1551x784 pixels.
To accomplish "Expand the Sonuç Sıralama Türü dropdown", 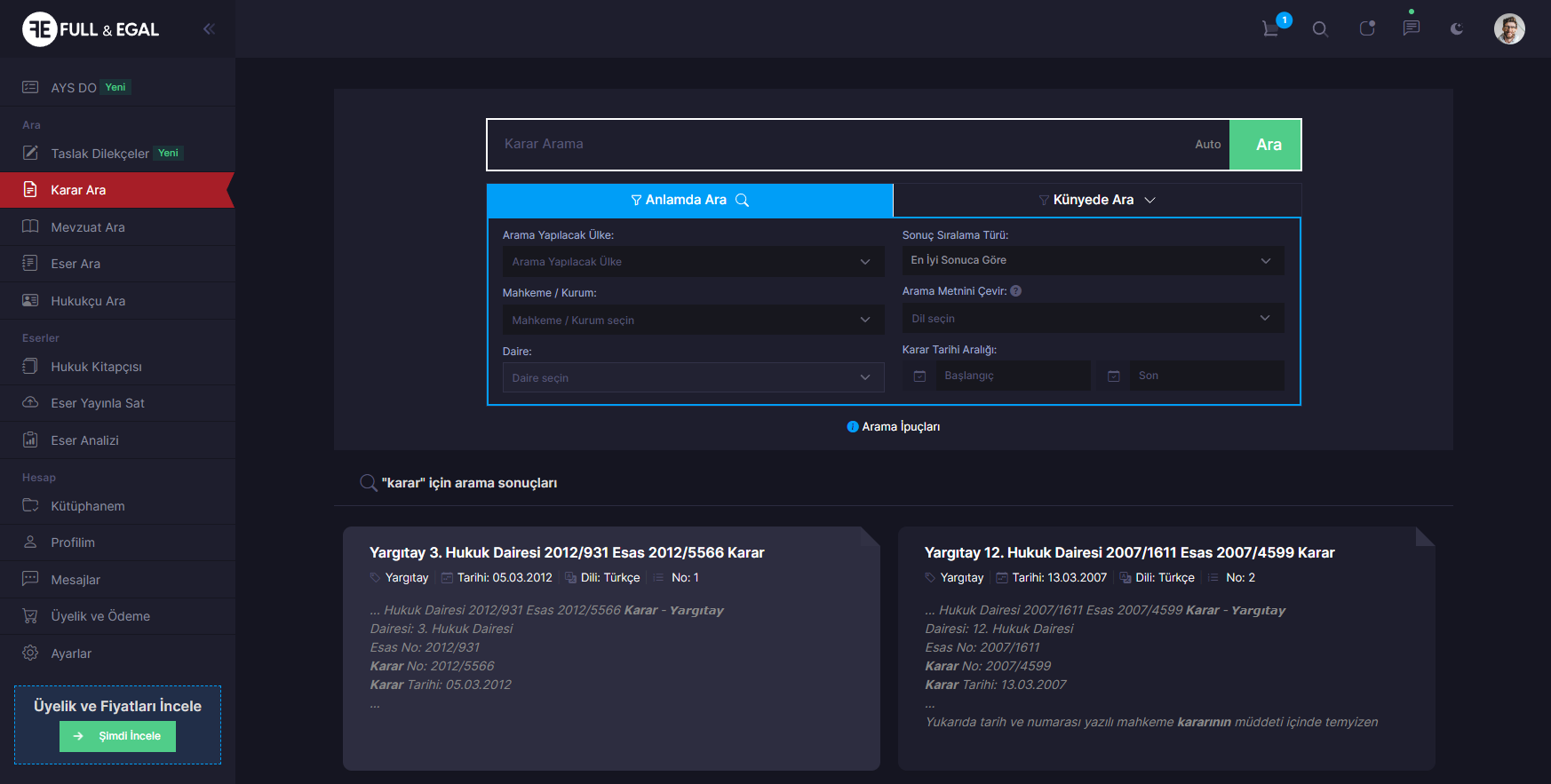I will pos(1092,260).
